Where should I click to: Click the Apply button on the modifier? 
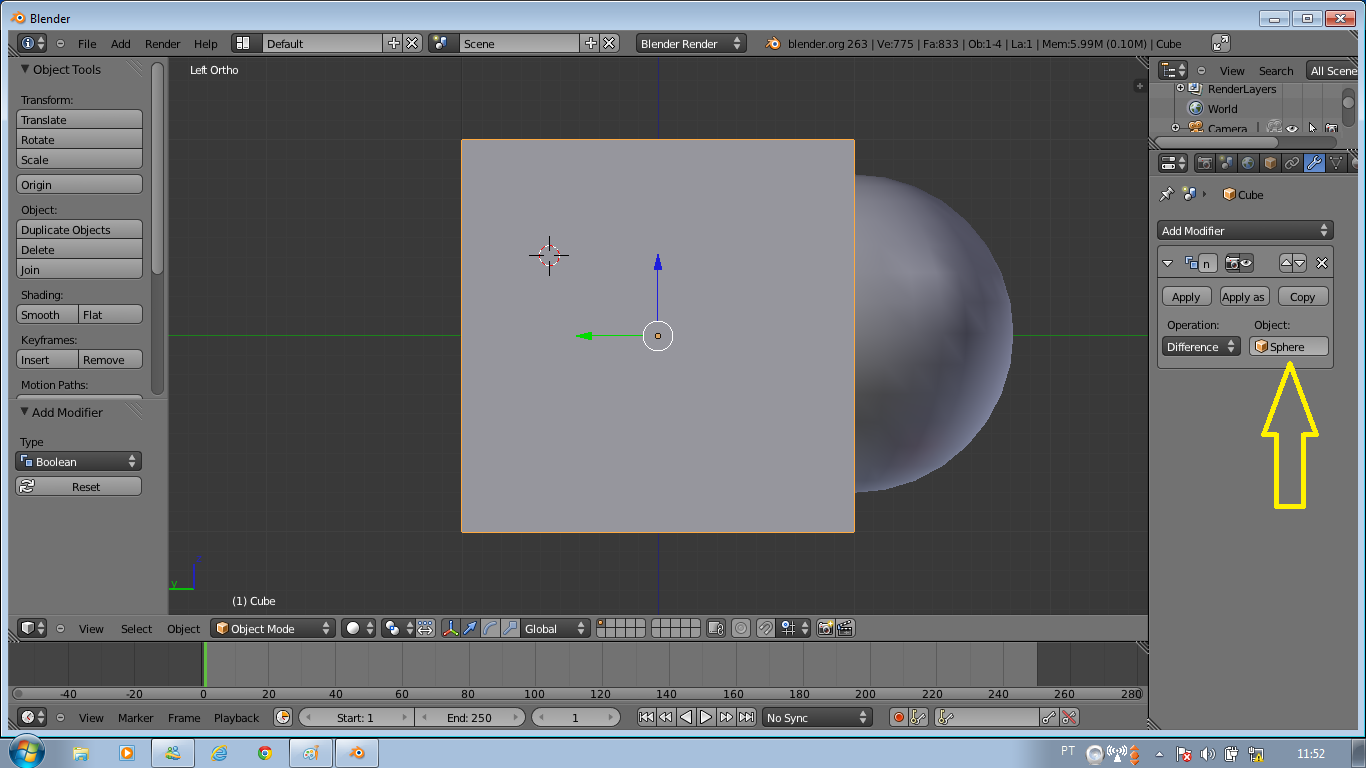[x=1186, y=296]
